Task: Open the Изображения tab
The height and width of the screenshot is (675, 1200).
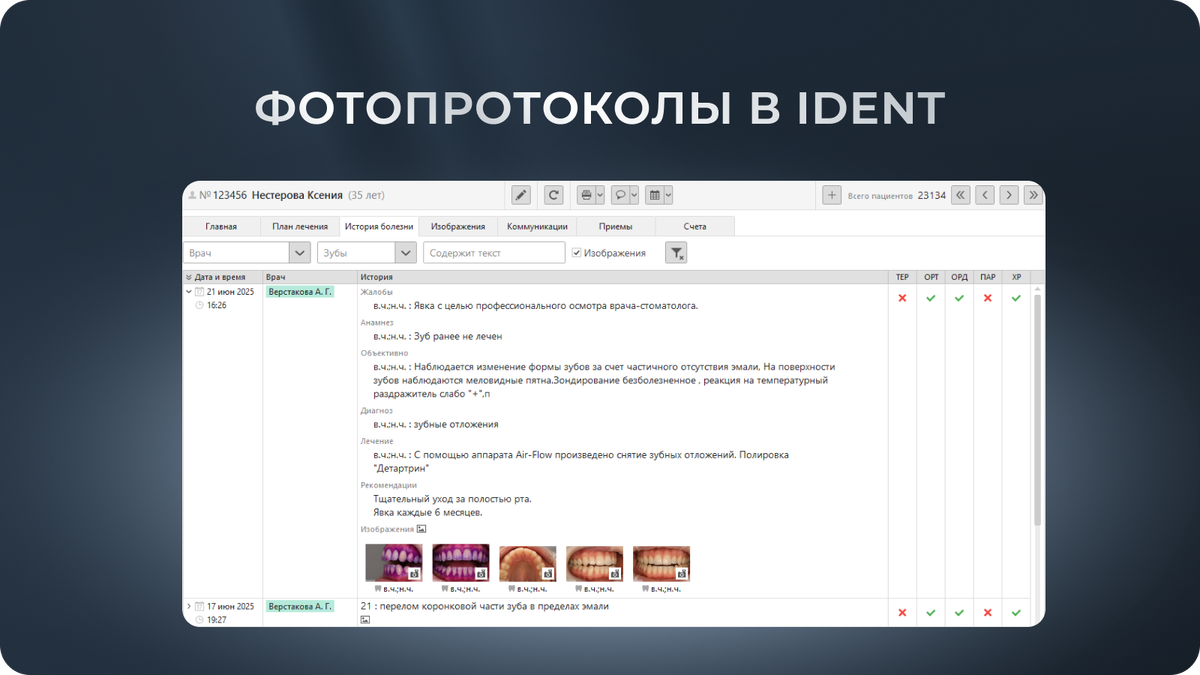Action: [x=457, y=227]
